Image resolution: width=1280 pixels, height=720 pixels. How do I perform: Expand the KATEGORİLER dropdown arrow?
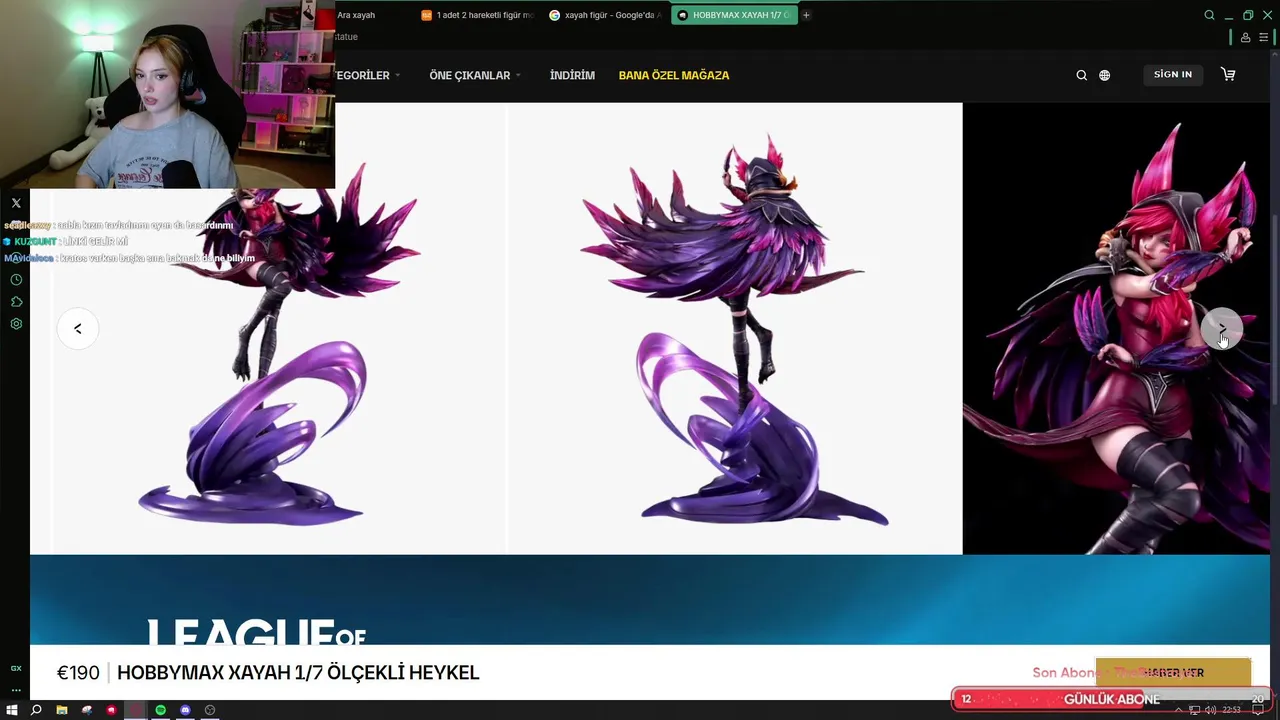click(x=397, y=75)
